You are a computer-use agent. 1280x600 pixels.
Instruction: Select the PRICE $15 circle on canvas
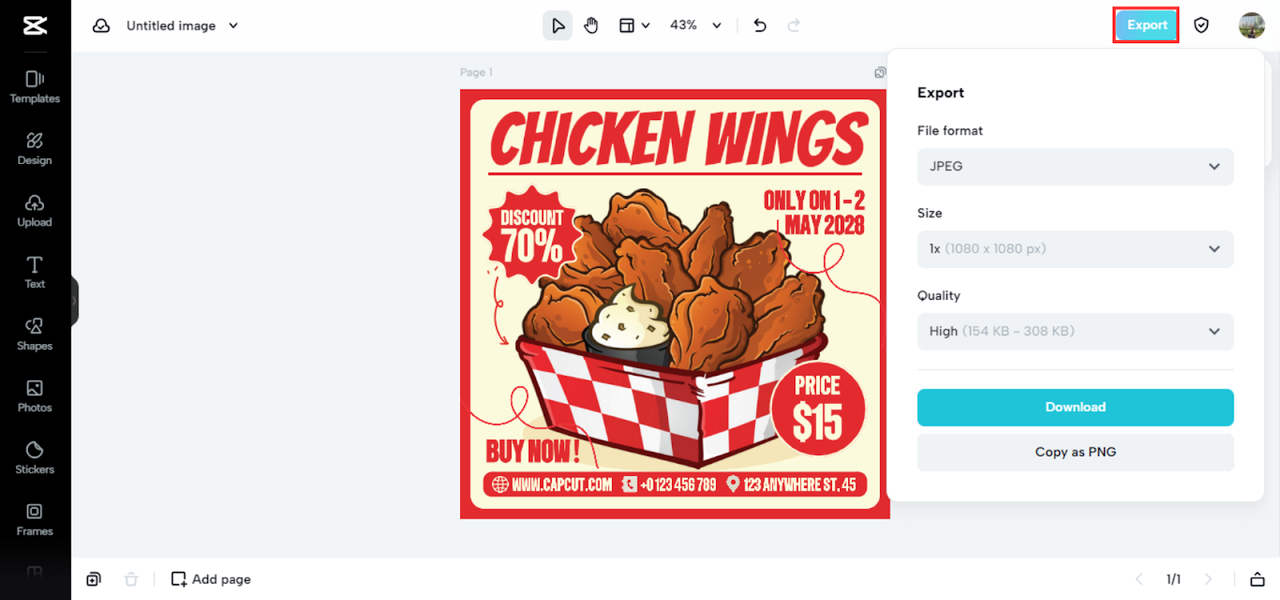[x=817, y=408]
